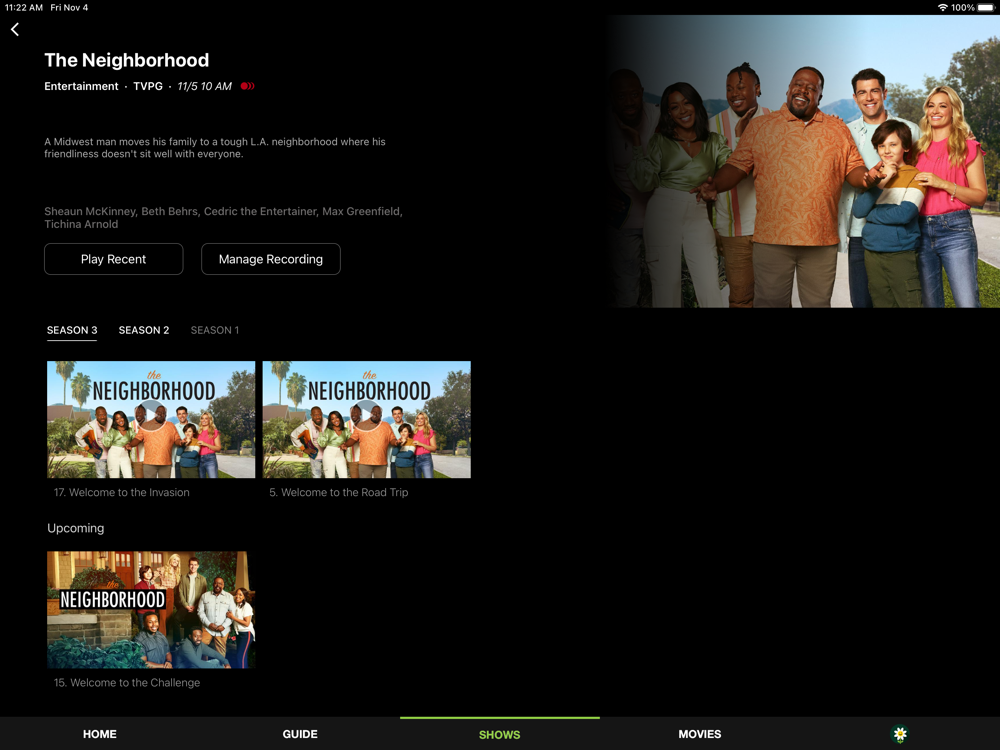Viewport: 1000px width, 750px height.
Task: Select the Shows tab
Action: coord(499,735)
